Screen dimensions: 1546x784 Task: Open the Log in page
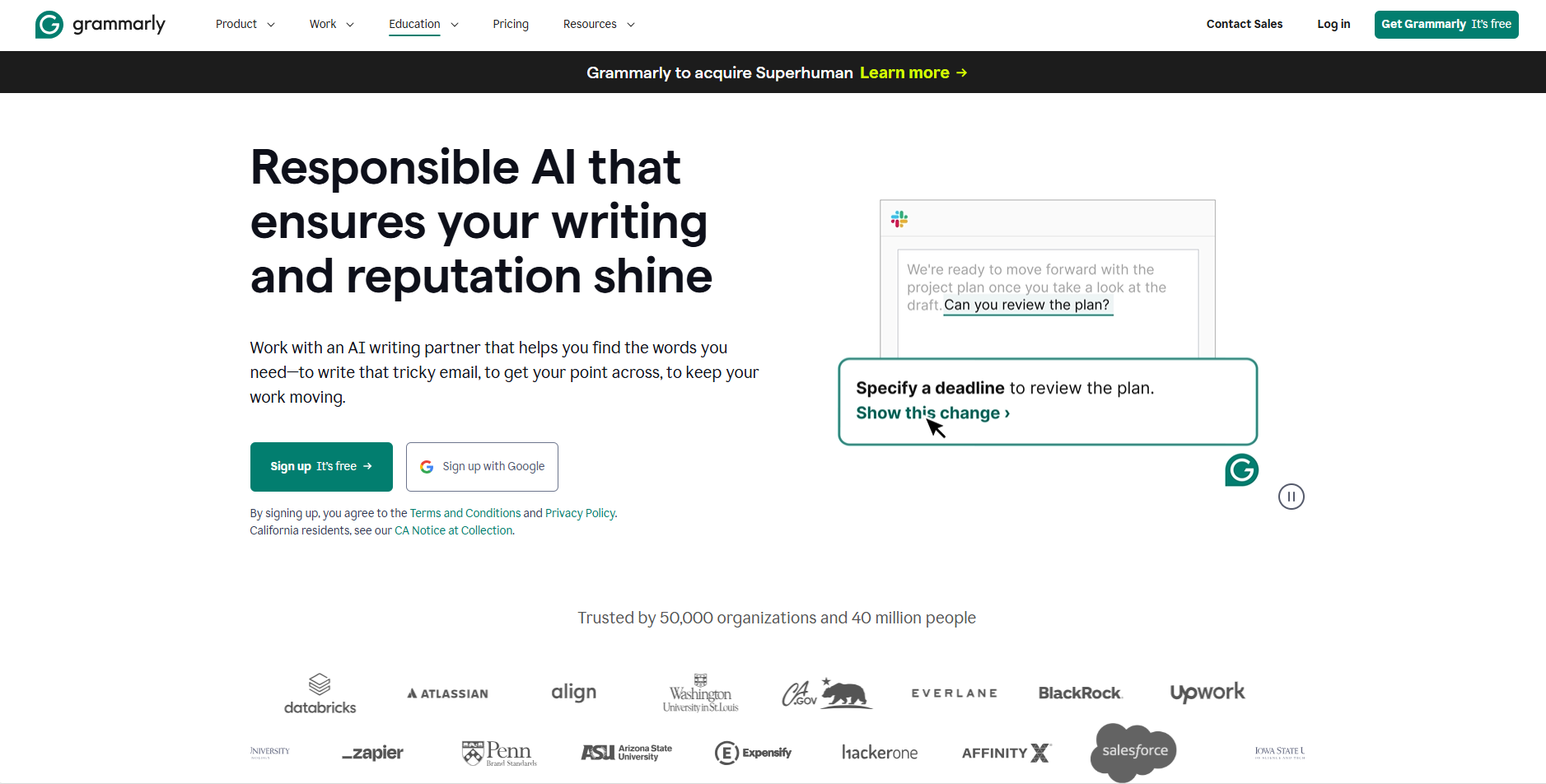(1333, 25)
